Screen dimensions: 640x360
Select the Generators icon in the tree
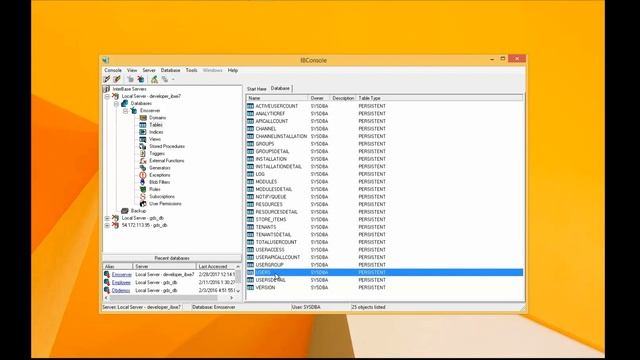(143, 168)
